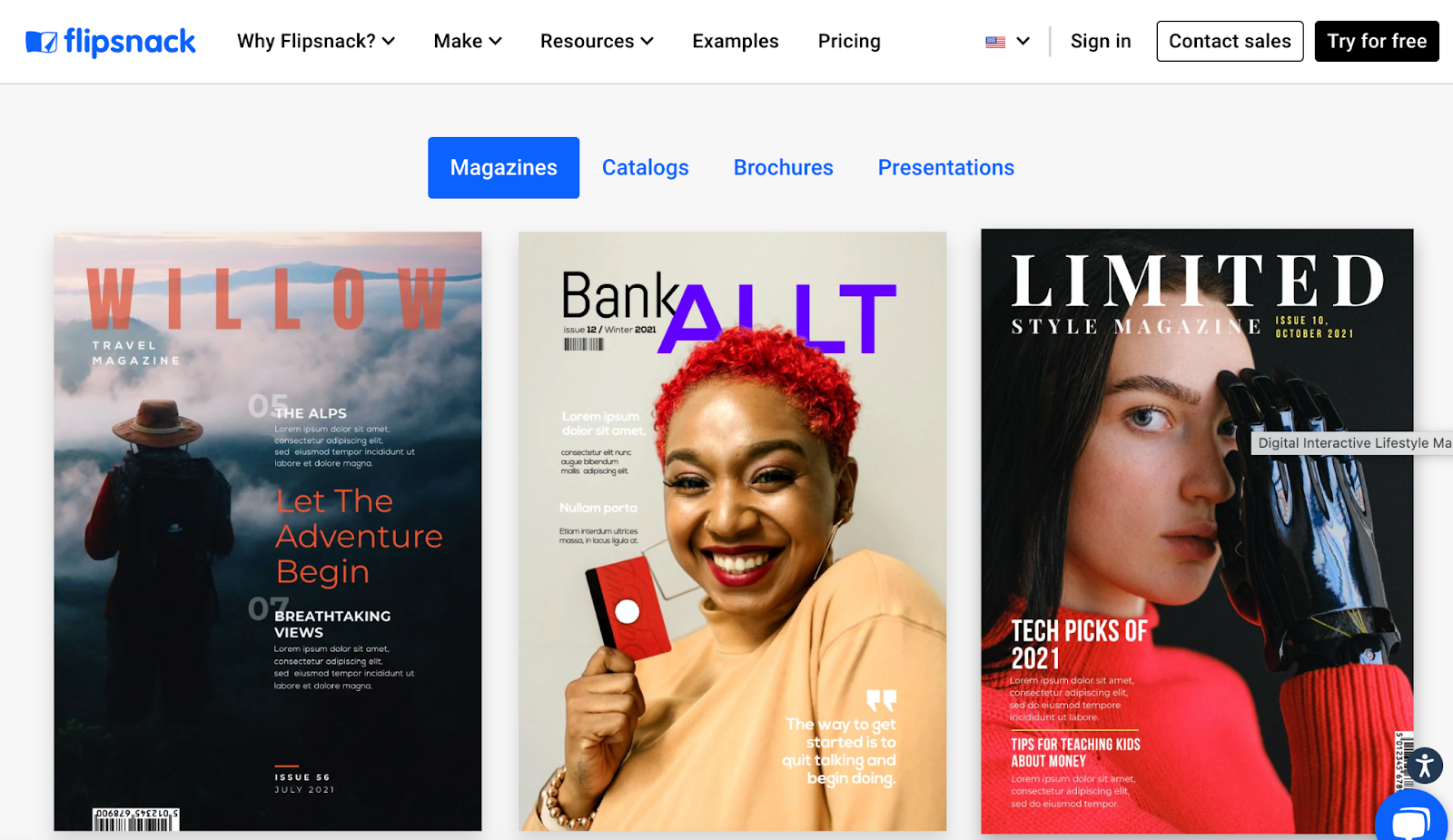The height and width of the screenshot is (840, 1453).
Task: Click the Flipsnack logo
Action: (111, 41)
